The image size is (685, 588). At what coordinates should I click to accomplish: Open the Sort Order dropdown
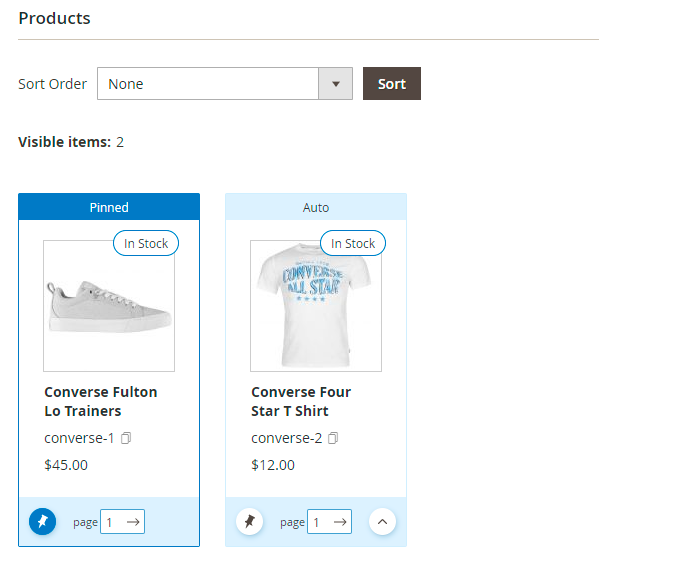tap(208, 84)
